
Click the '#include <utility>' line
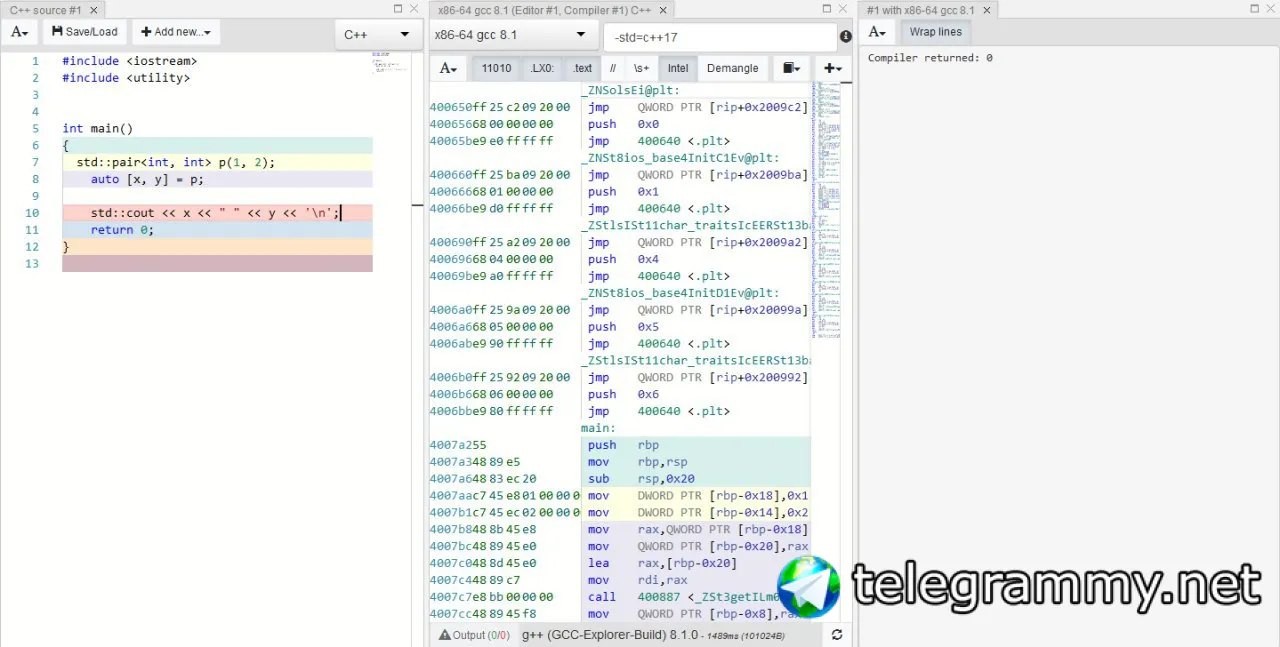(126, 78)
